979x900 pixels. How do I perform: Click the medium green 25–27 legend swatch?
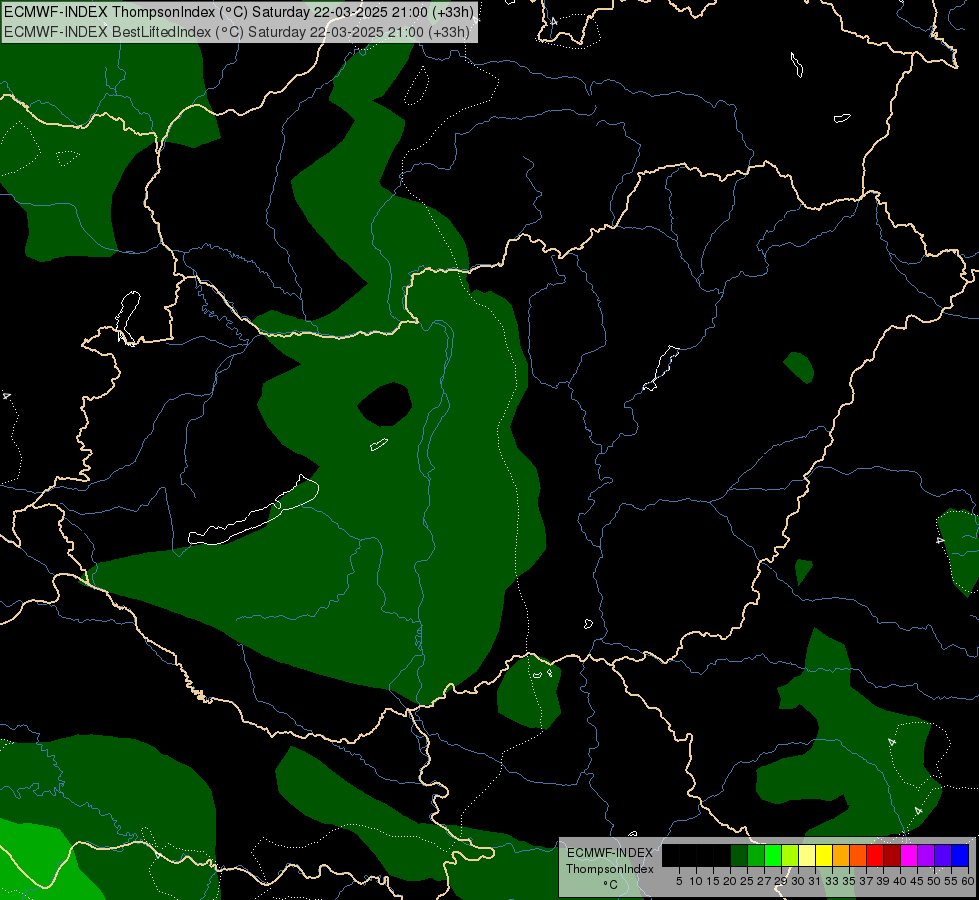pos(756,855)
